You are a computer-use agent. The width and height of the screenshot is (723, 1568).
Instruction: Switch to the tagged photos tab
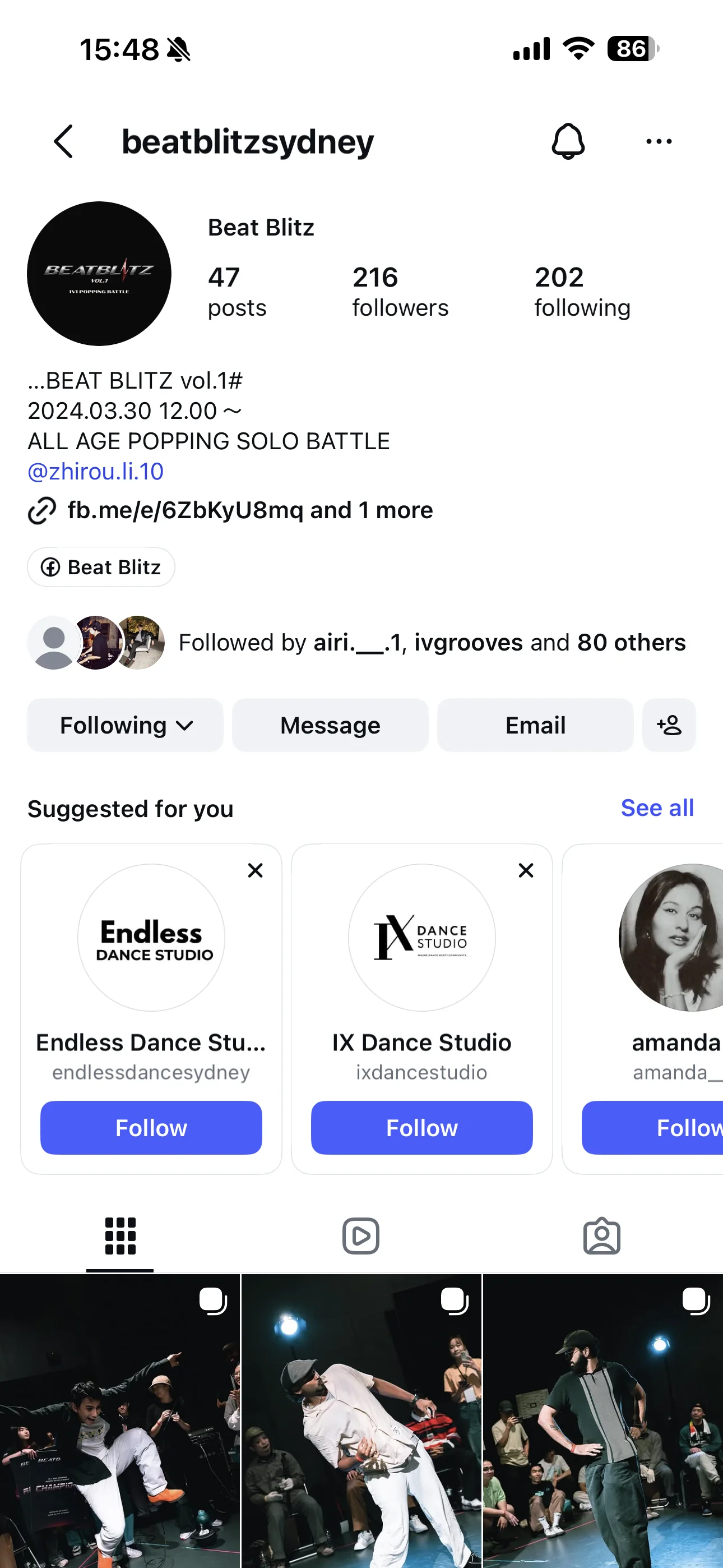602,1236
